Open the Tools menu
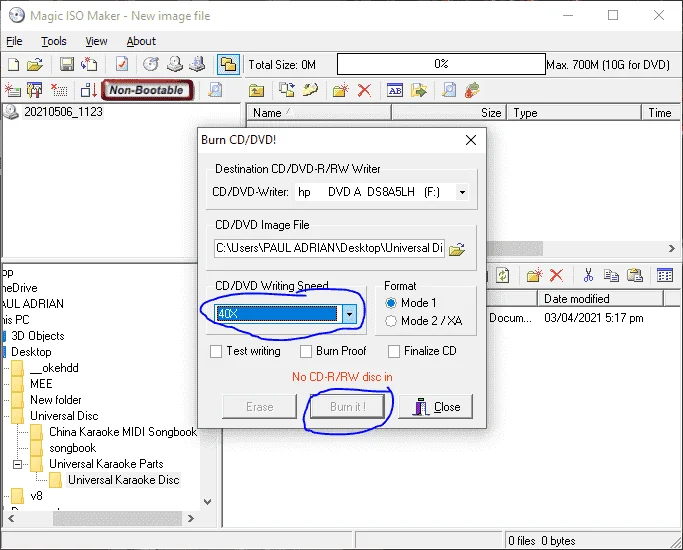683x550 pixels. coord(54,41)
